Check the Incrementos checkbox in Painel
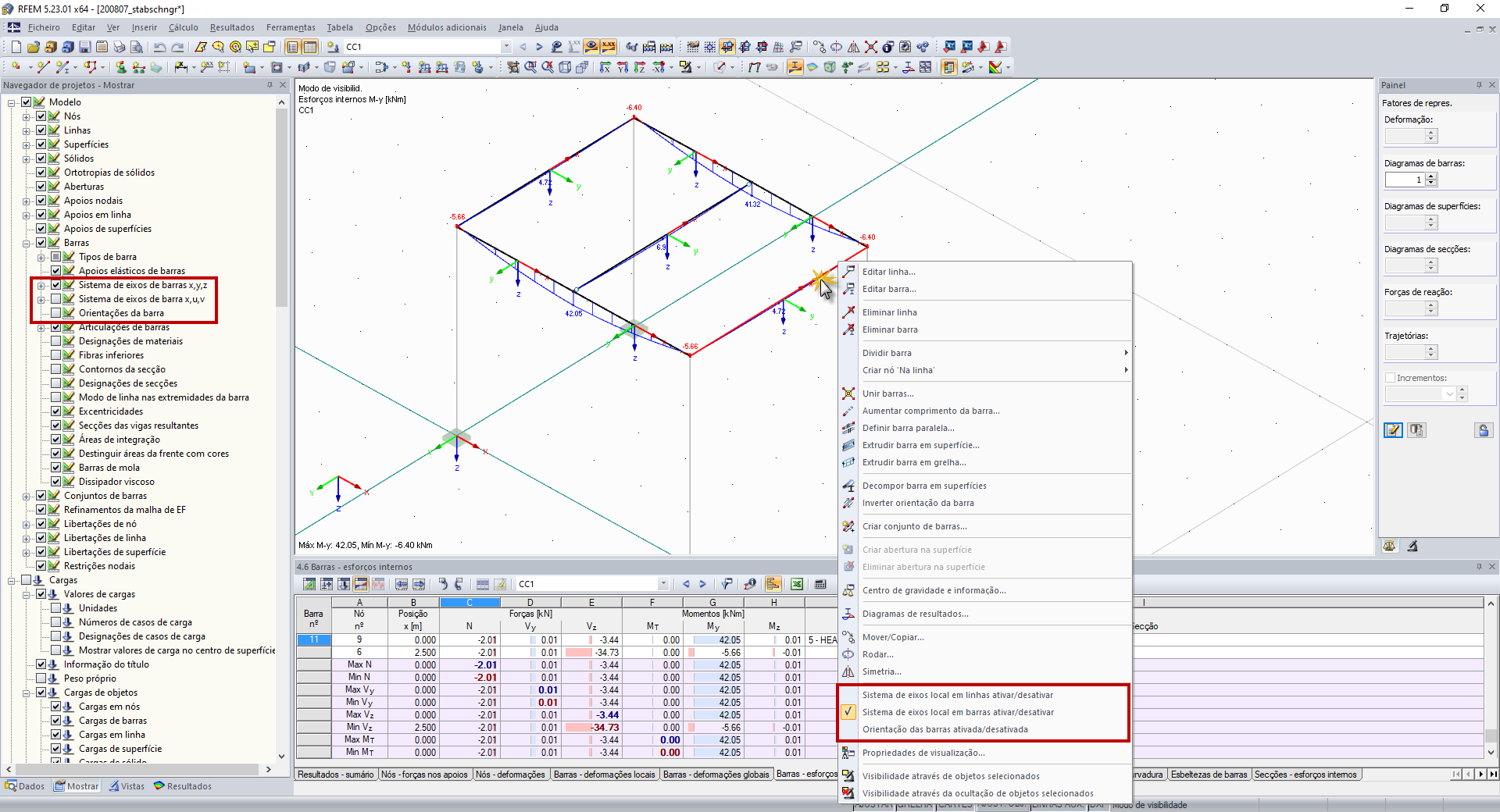This screenshot has width=1500, height=812. pyautogui.click(x=1390, y=378)
